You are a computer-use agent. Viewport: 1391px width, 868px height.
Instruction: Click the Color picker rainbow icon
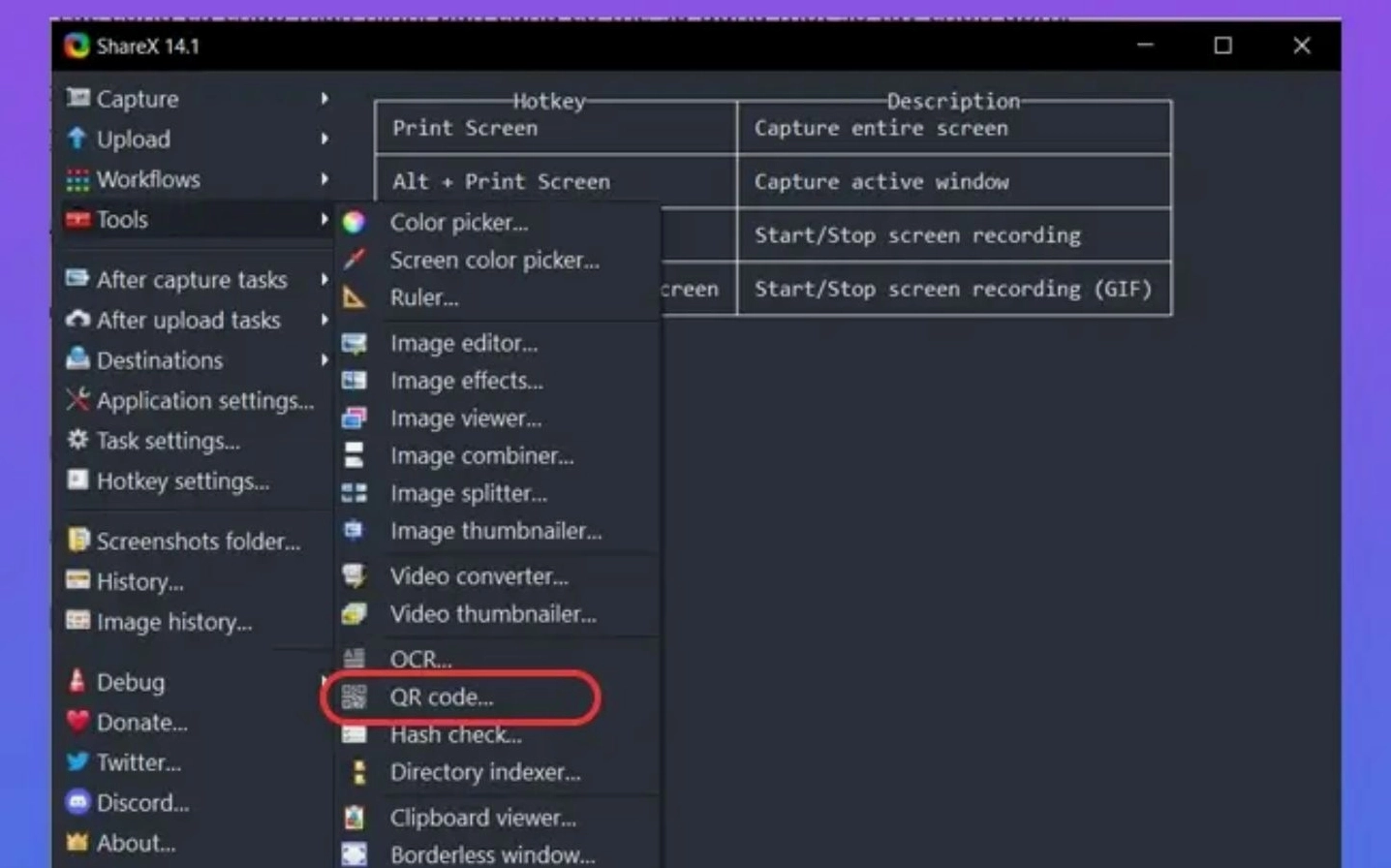[354, 222]
